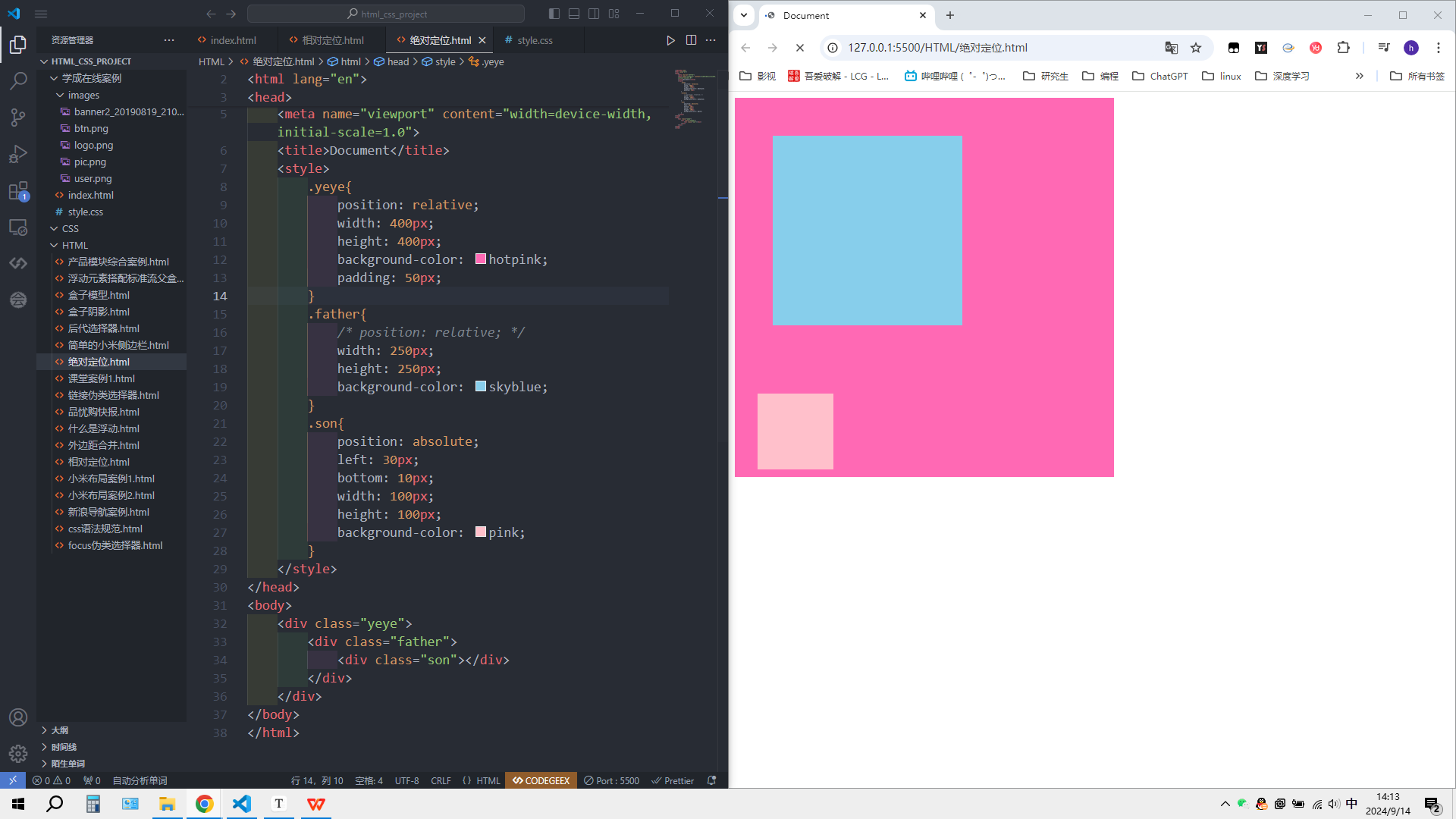
Task: Toggle the primary sidebar layout button
Action: coord(554,14)
